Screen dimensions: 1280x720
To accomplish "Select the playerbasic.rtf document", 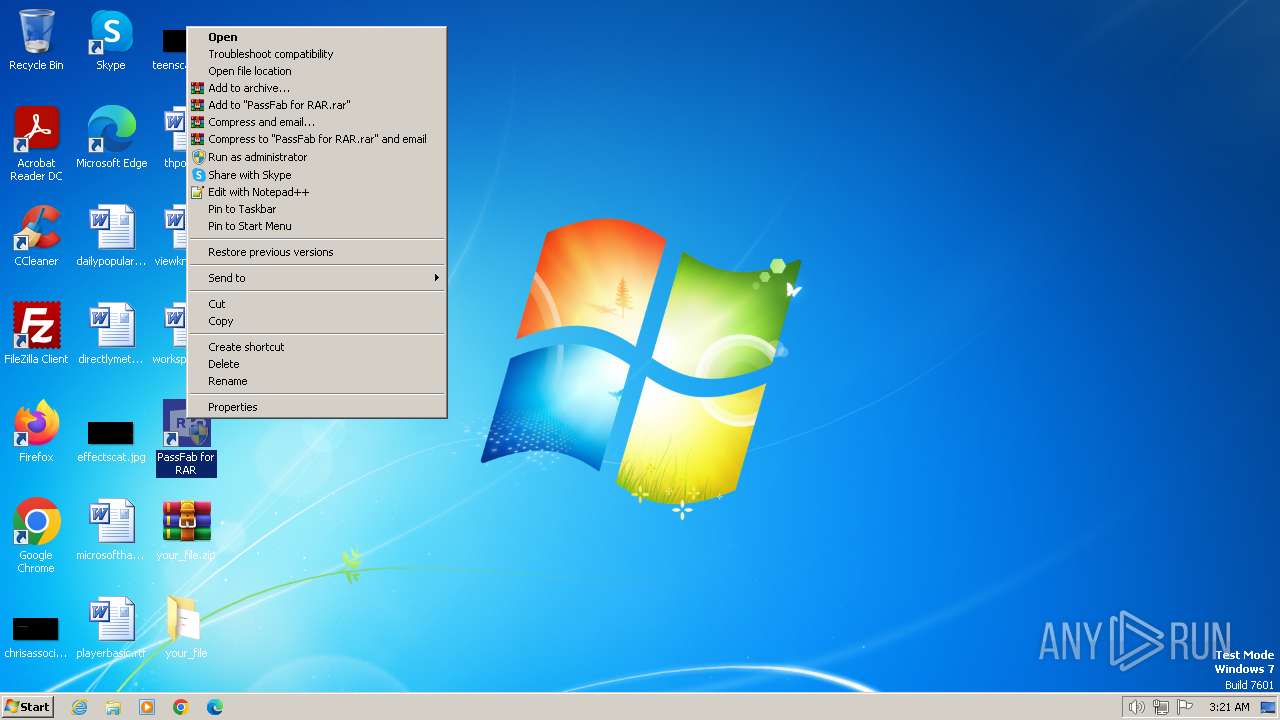I will click(111, 628).
